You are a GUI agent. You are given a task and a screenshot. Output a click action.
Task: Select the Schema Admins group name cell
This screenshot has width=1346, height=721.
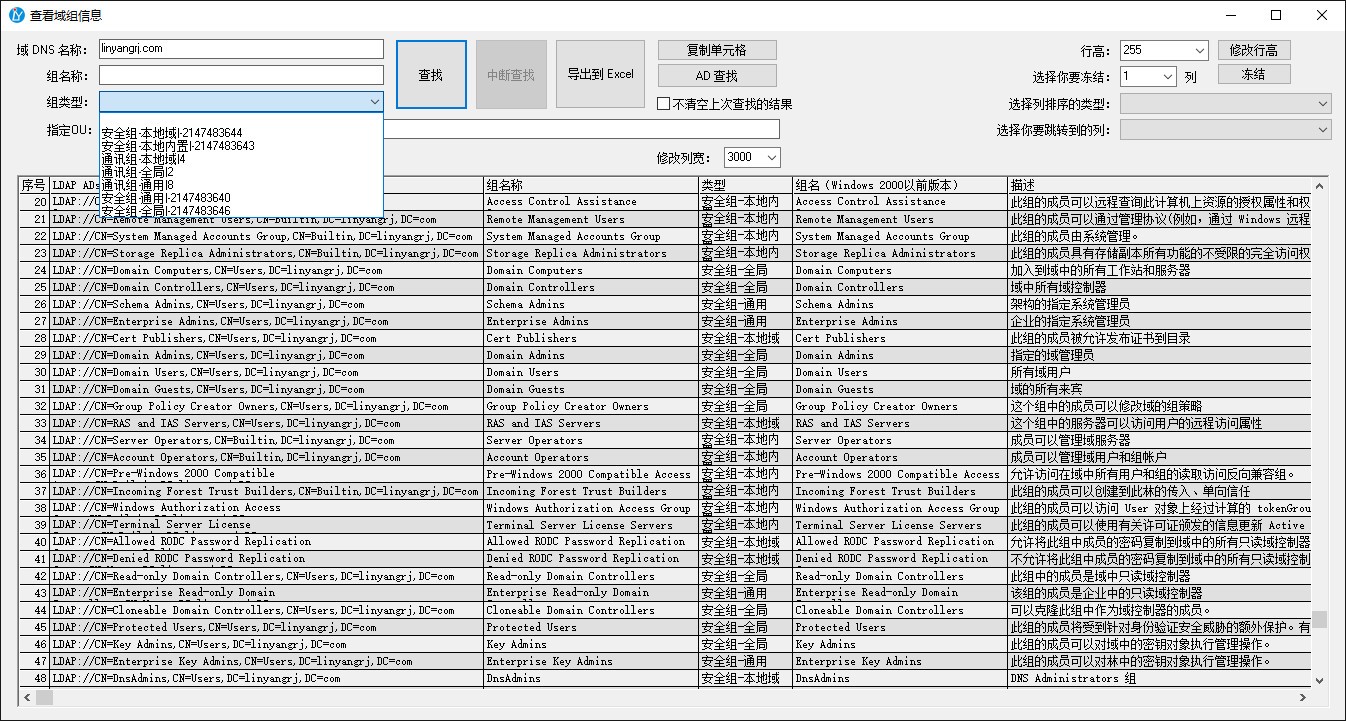(590, 304)
